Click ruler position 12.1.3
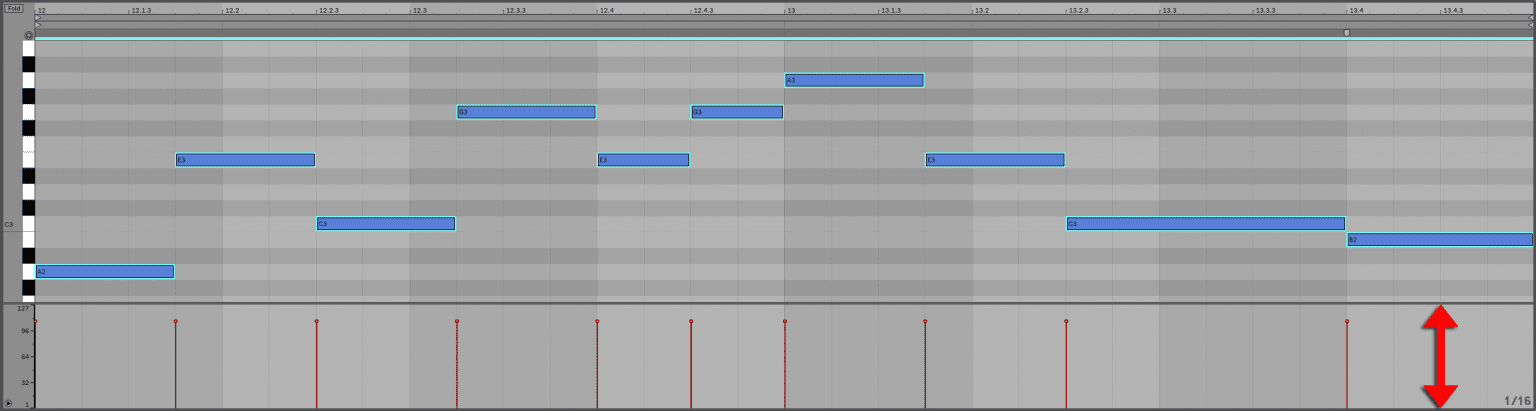This screenshot has width=1536, height=411. [x=141, y=10]
